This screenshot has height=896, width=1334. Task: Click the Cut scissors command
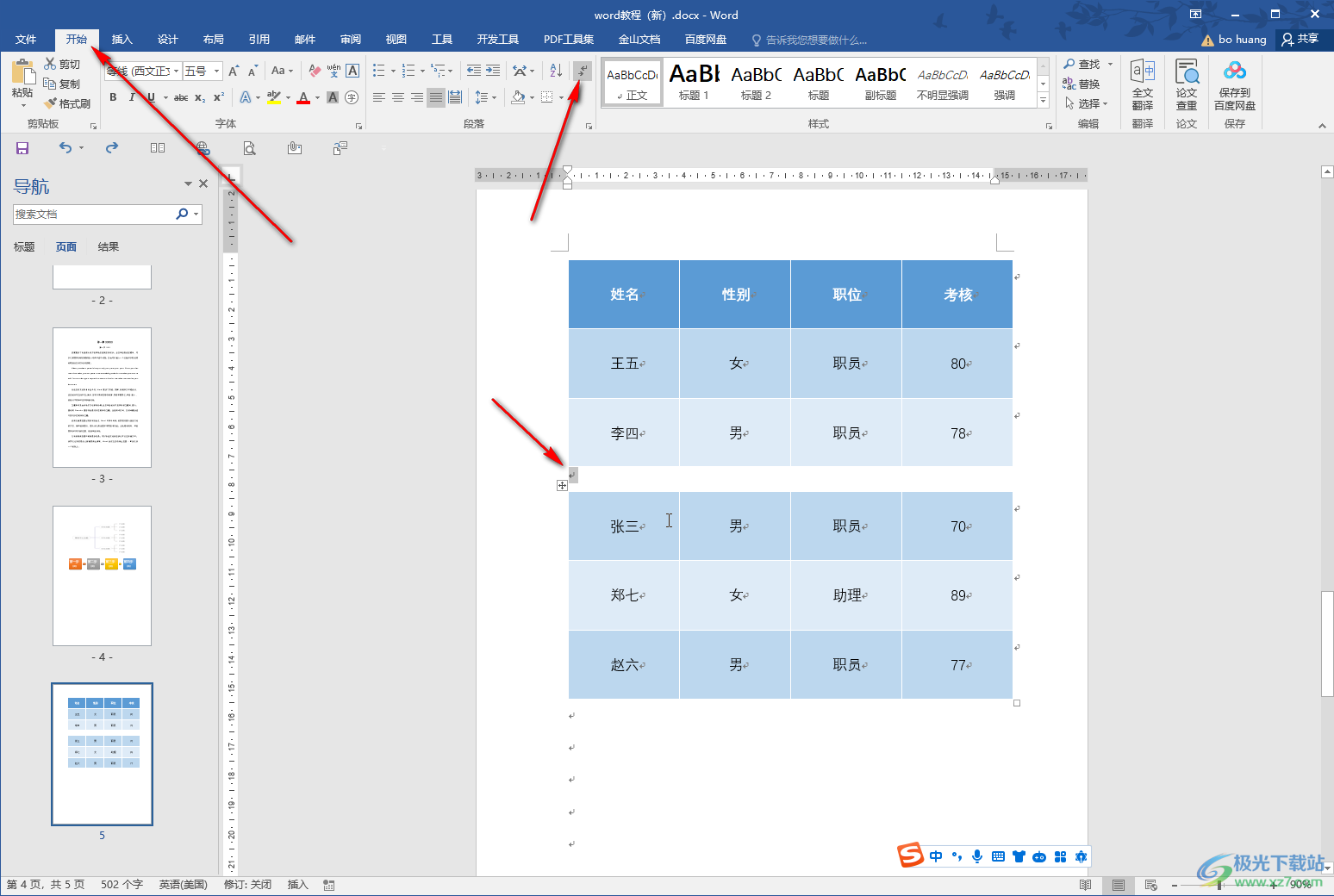(62, 64)
